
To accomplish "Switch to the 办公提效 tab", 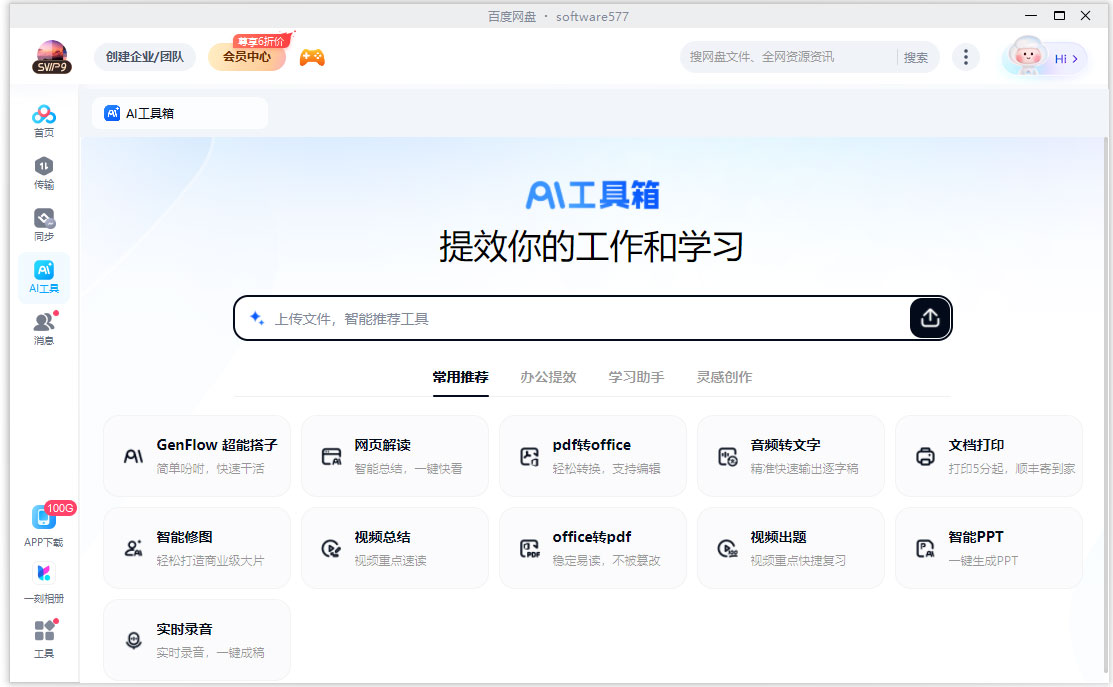I will point(548,378).
